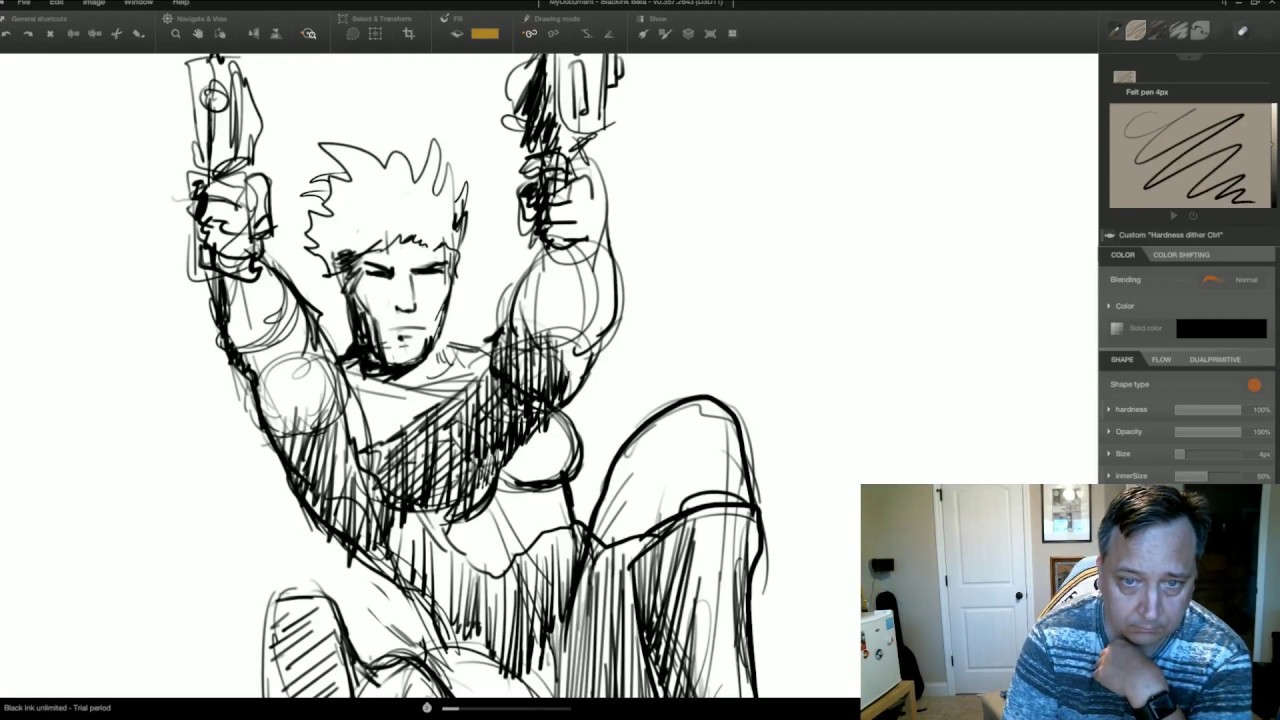Click the Fill bucket icon

coord(457,34)
